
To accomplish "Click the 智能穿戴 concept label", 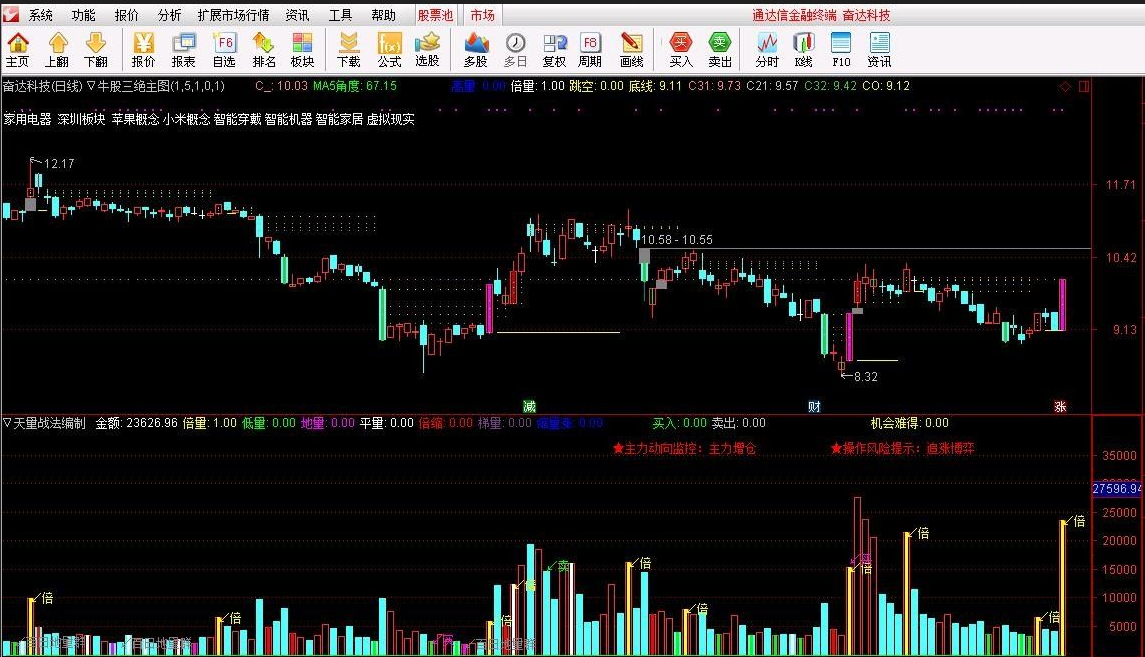I will pos(237,119).
